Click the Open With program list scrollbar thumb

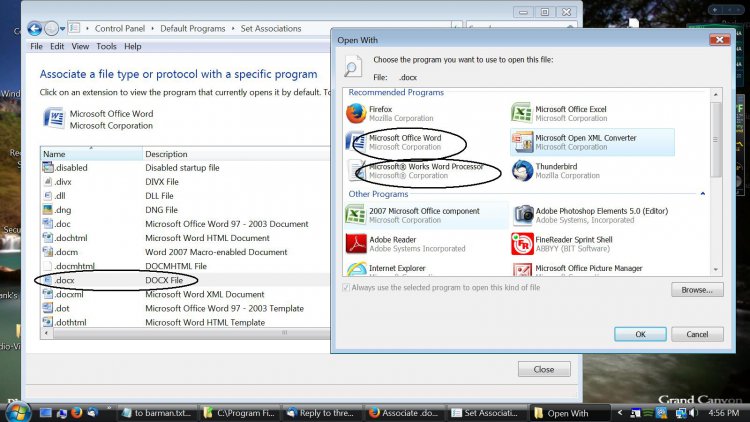[716, 139]
